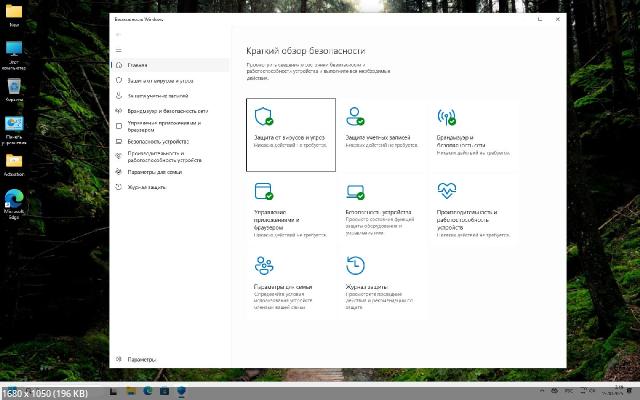Open the Device security laptop tile icon
The image size is (640, 400).
[x=355, y=191]
